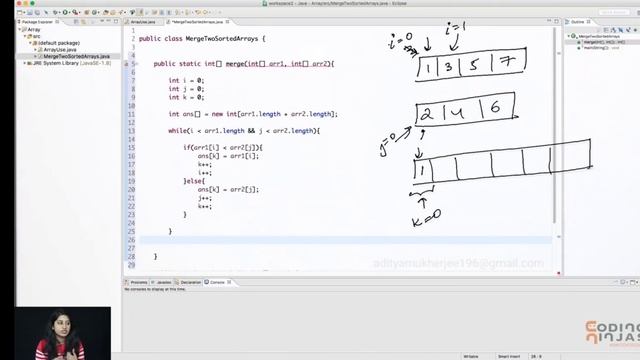
Task: Collapse the src folder node
Action: 25,36
